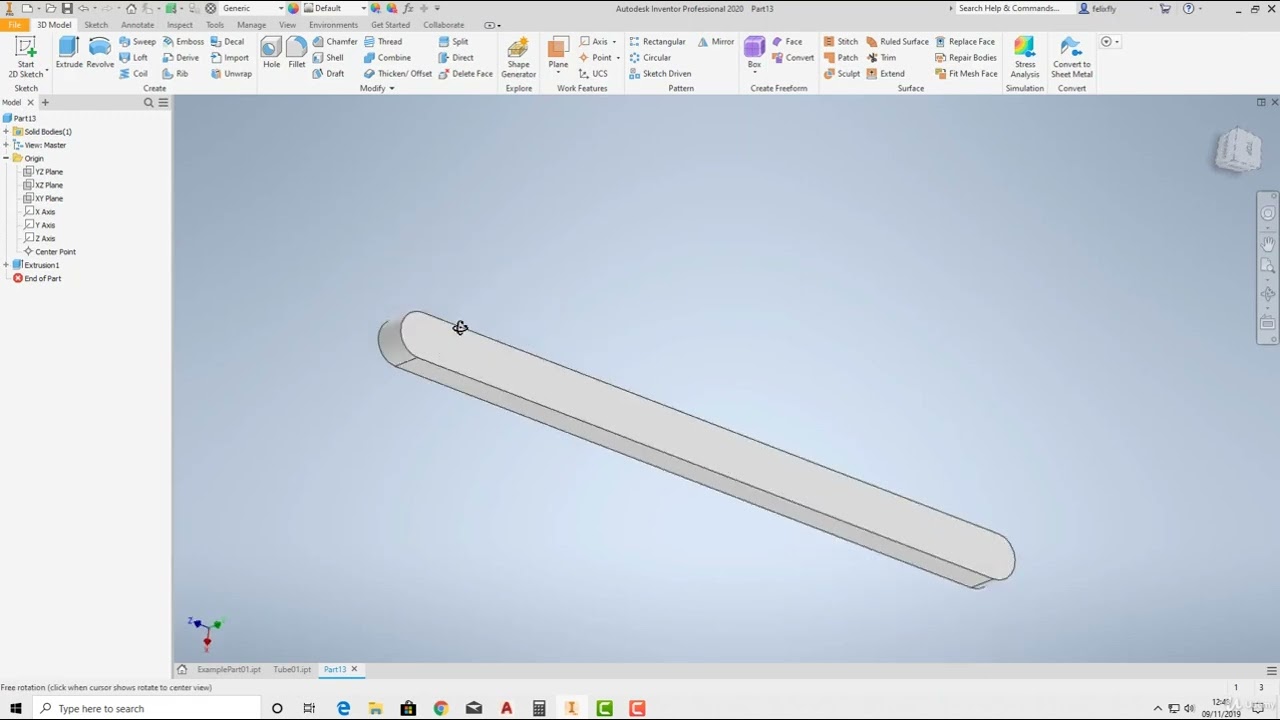
Task: Switch to the Annotate tab
Action: click(x=138, y=24)
